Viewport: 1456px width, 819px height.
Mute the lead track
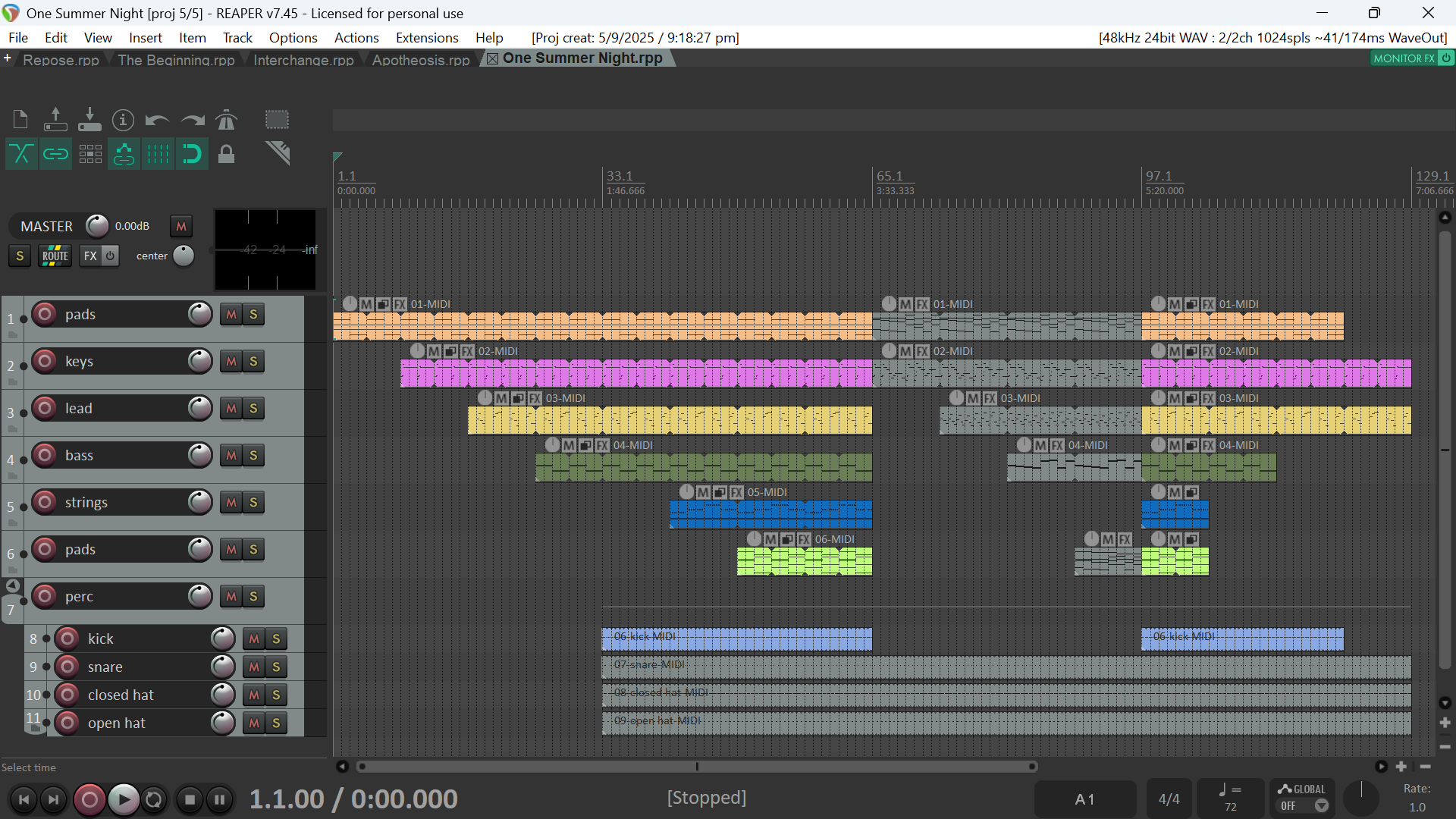231,409
